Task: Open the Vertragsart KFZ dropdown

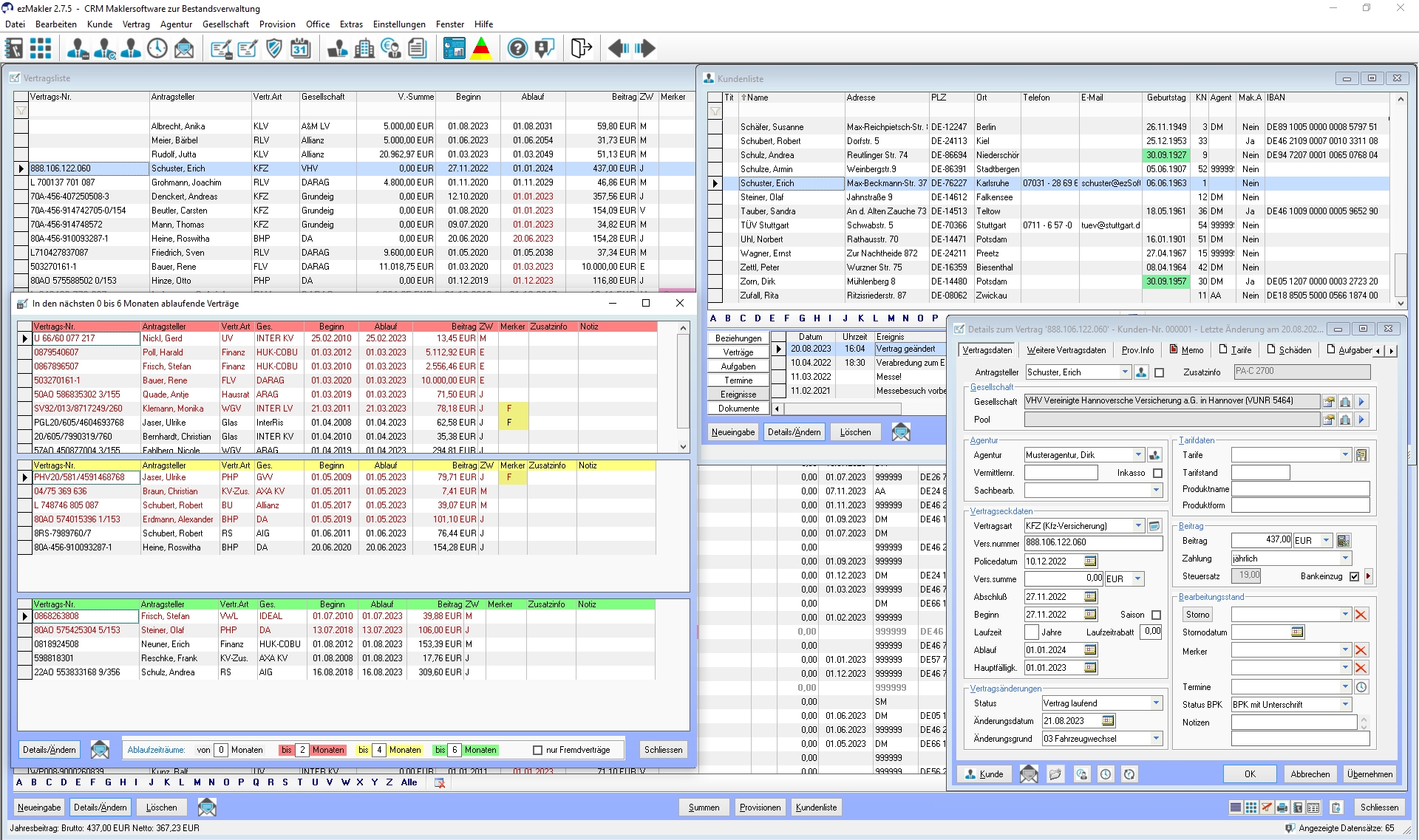Action: 1138,526
